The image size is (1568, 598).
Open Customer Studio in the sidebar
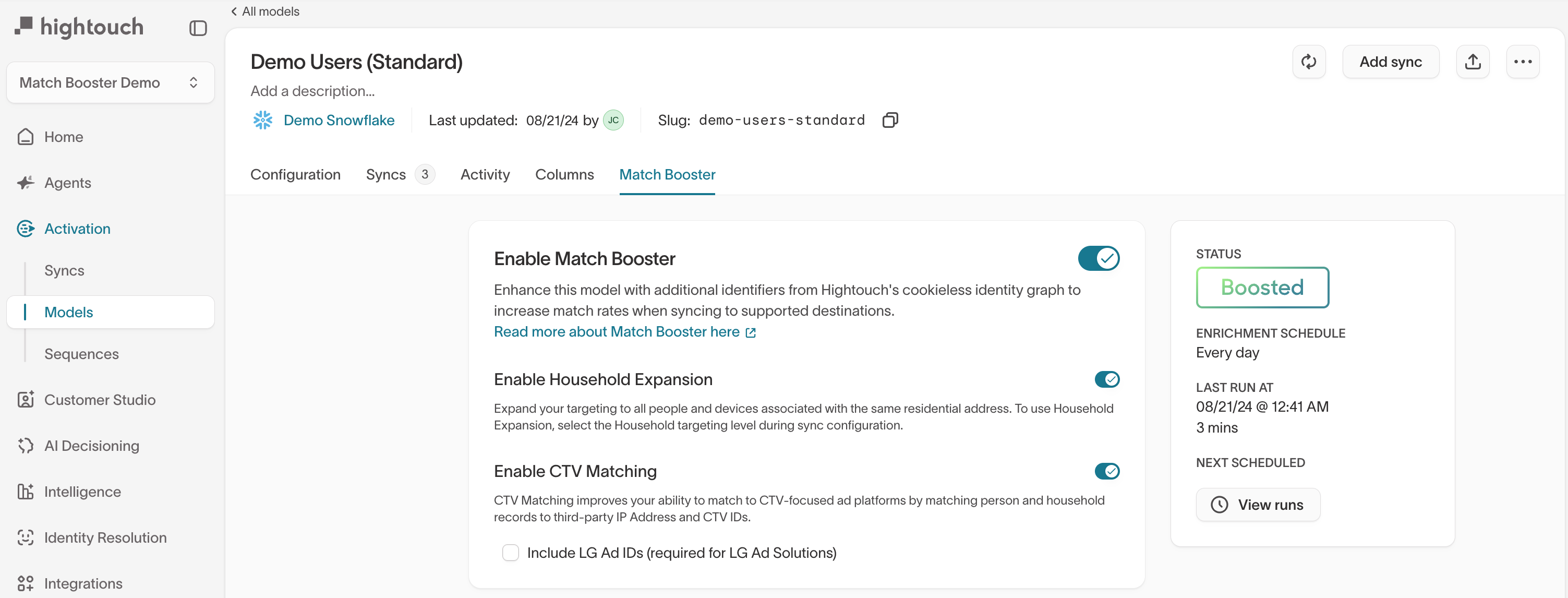(x=100, y=400)
